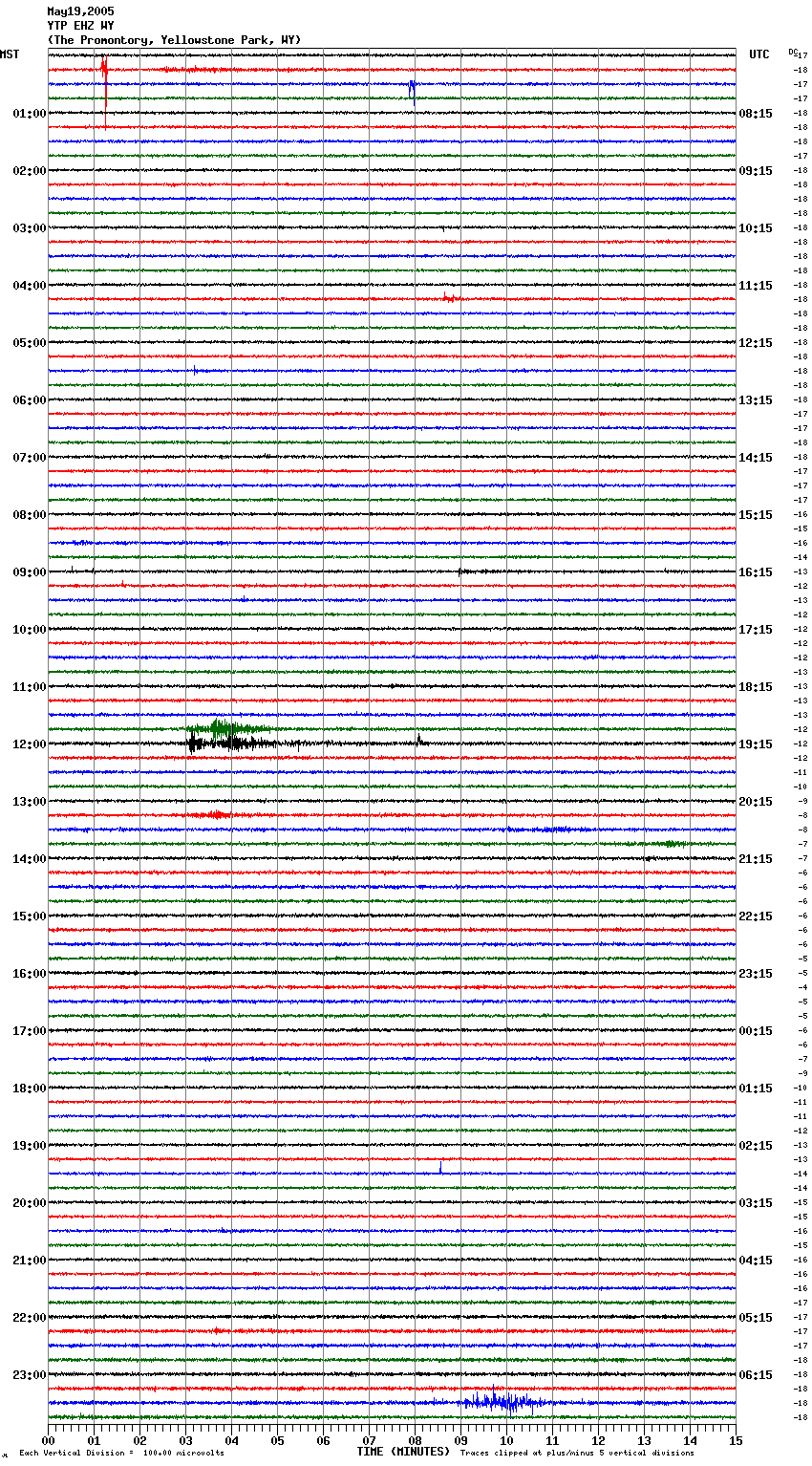Select the 03:00 MST time label
The width and height of the screenshot is (812, 1466).
(30, 228)
